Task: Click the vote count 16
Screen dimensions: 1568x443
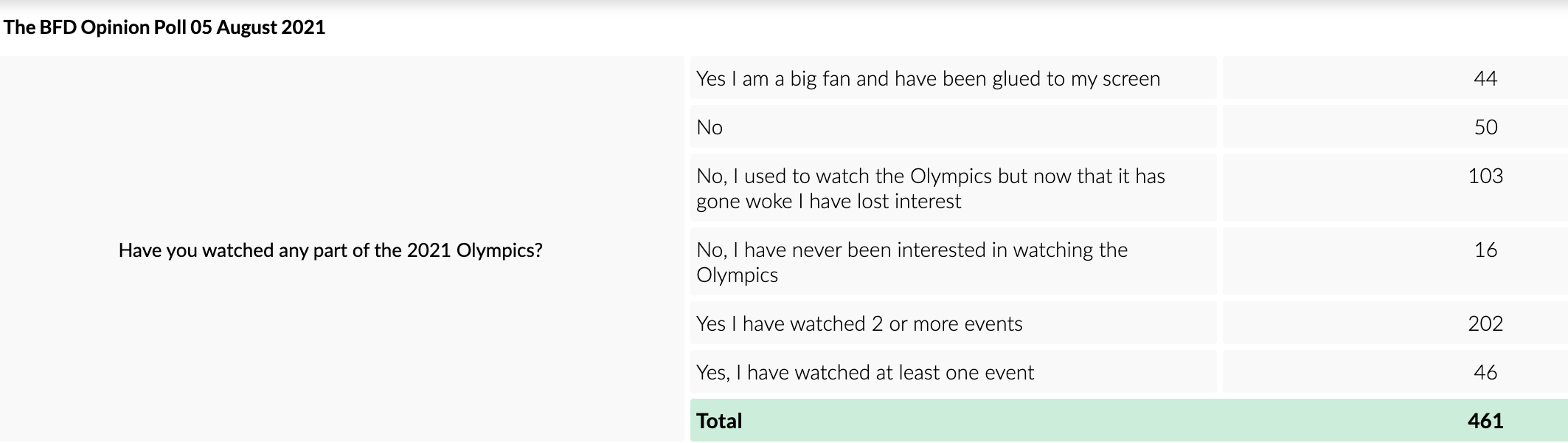Action: point(1485,250)
